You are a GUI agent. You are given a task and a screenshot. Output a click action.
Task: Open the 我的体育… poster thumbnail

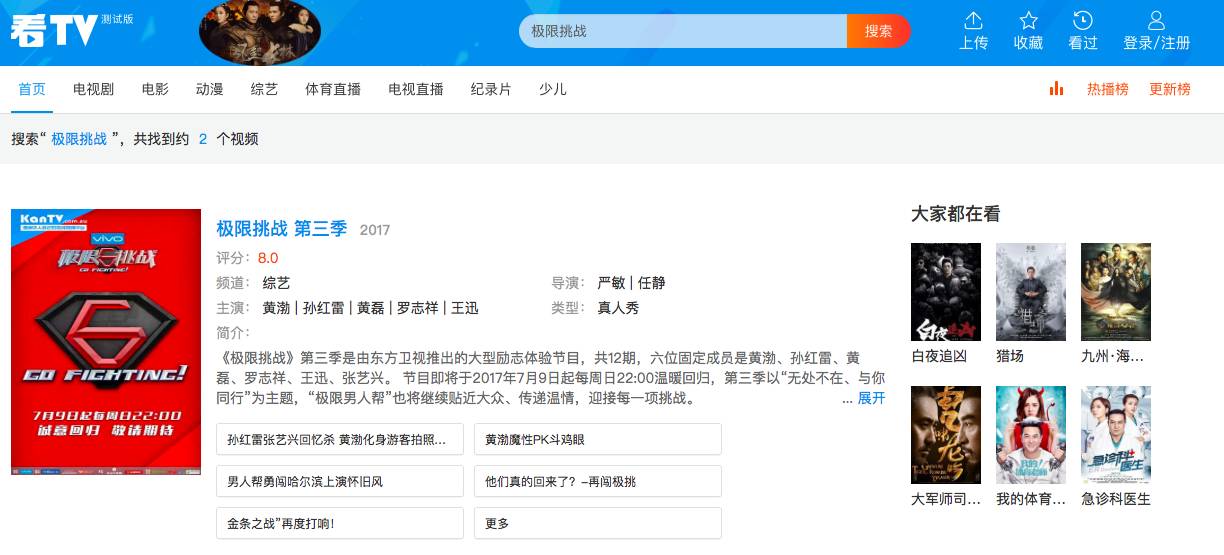(x=1031, y=435)
